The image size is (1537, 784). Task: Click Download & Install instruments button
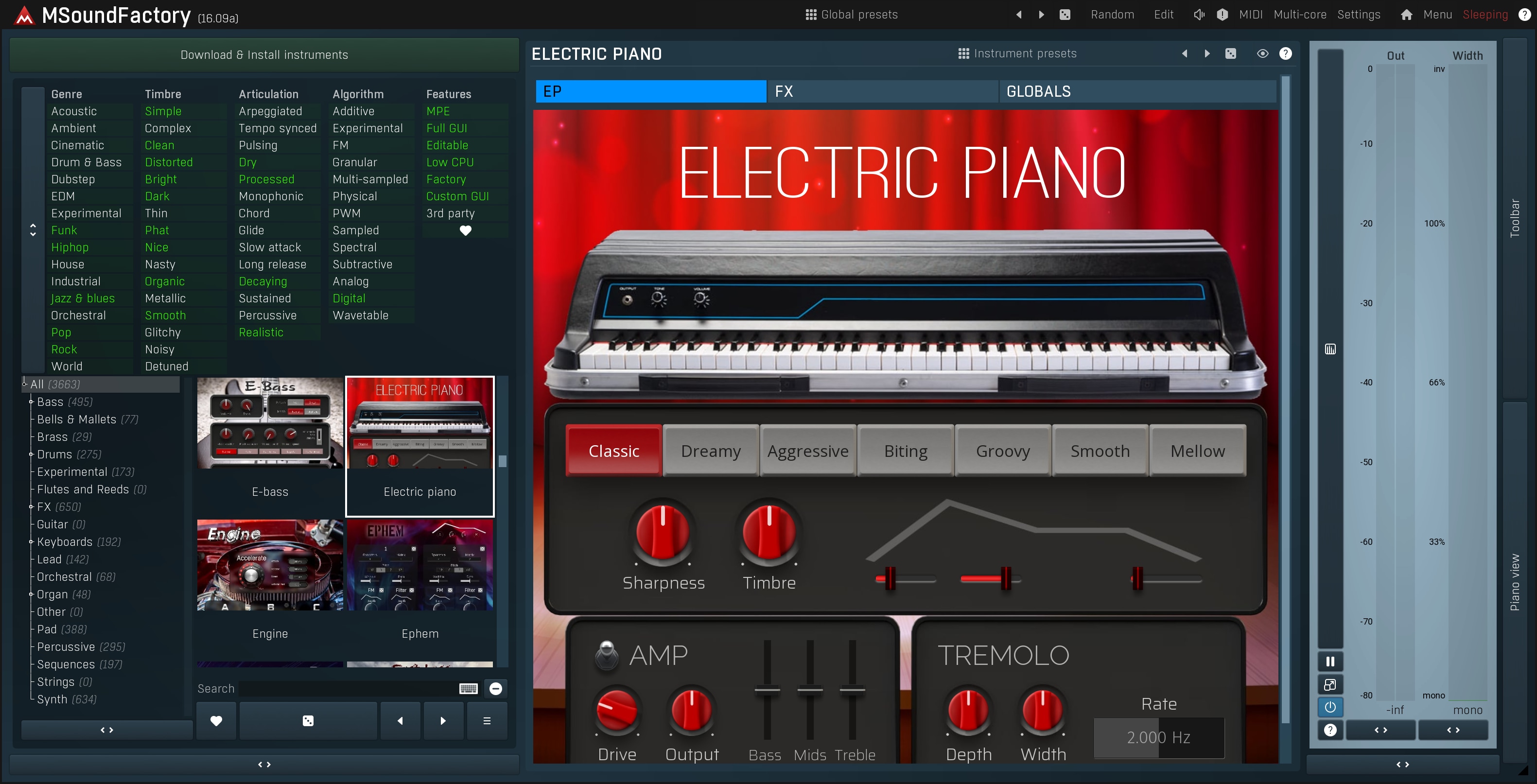tap(264, 55)
